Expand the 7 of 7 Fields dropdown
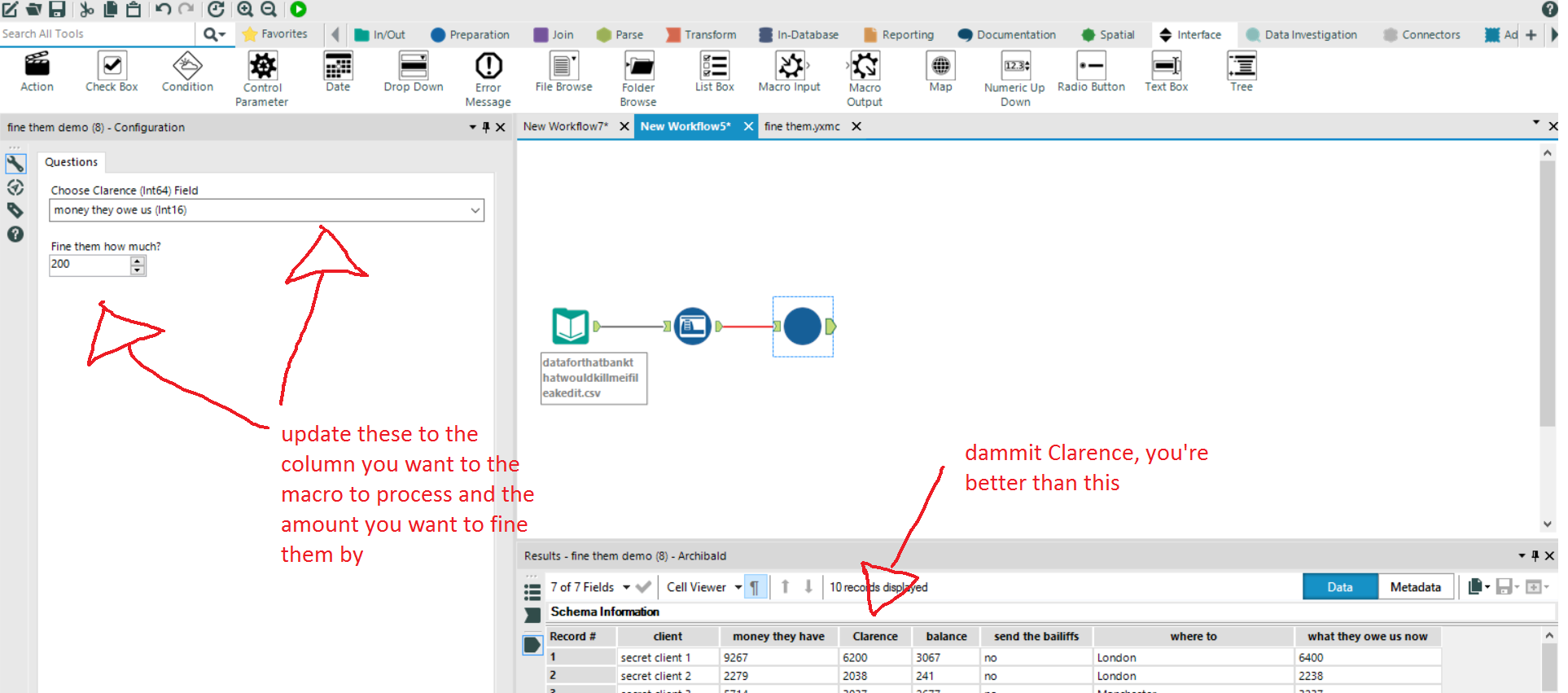 click(x=627, y=587)
